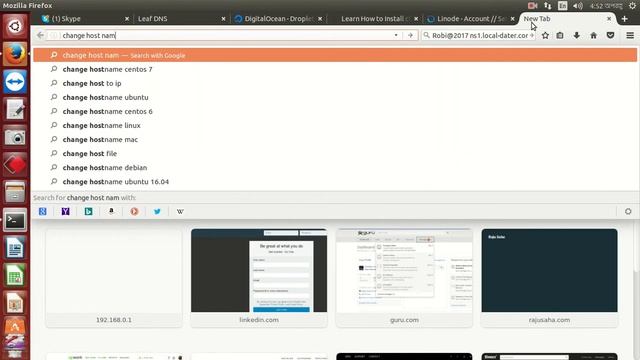
Task: Close the Skype tab
Action: 127,19
